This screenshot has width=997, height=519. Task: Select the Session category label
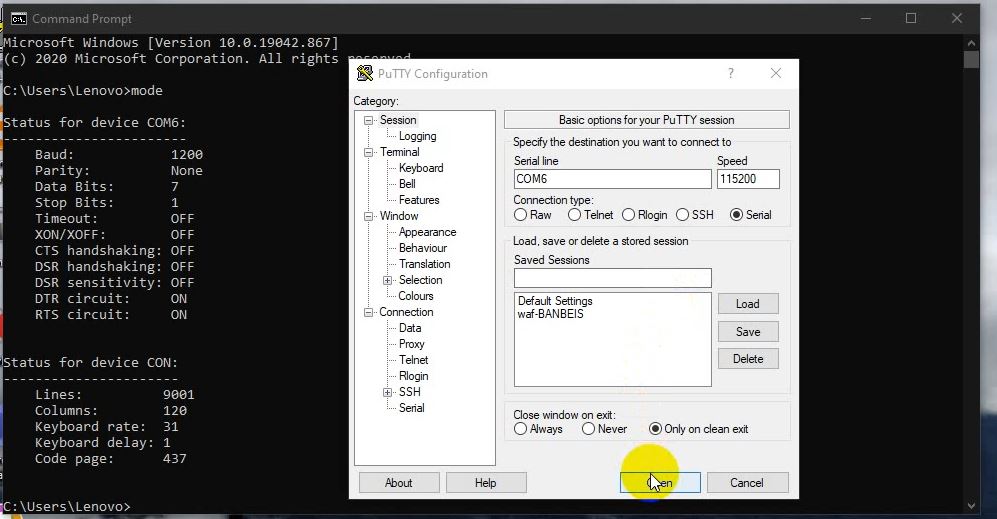(398, 120)
